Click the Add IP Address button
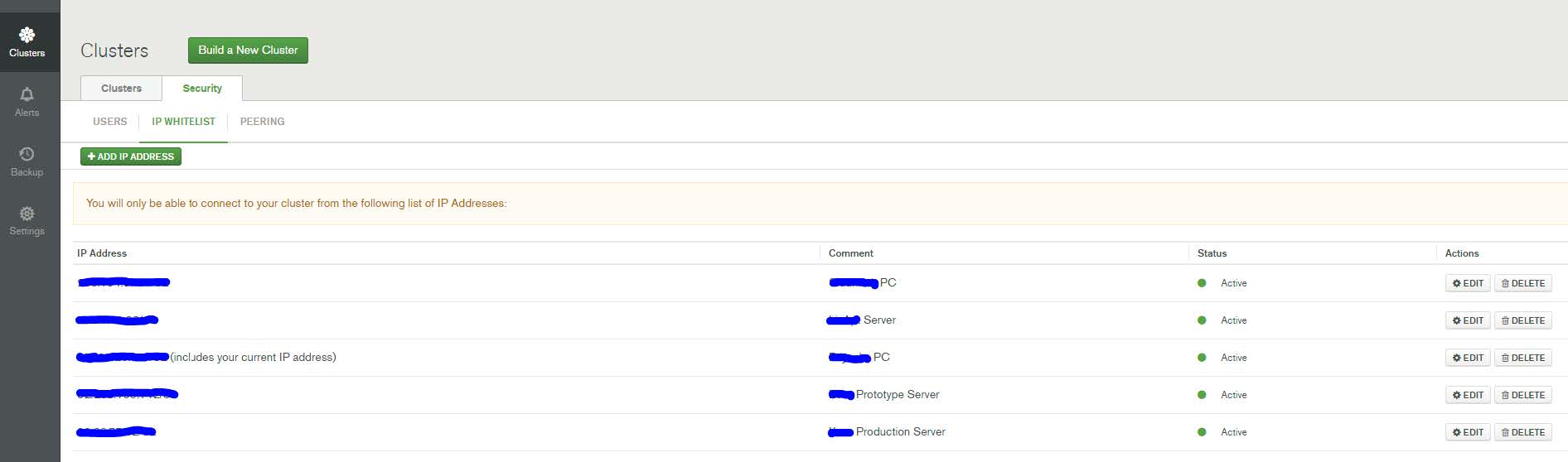The height and width of the screenshot is (462, 1568). tap(131, 156)
